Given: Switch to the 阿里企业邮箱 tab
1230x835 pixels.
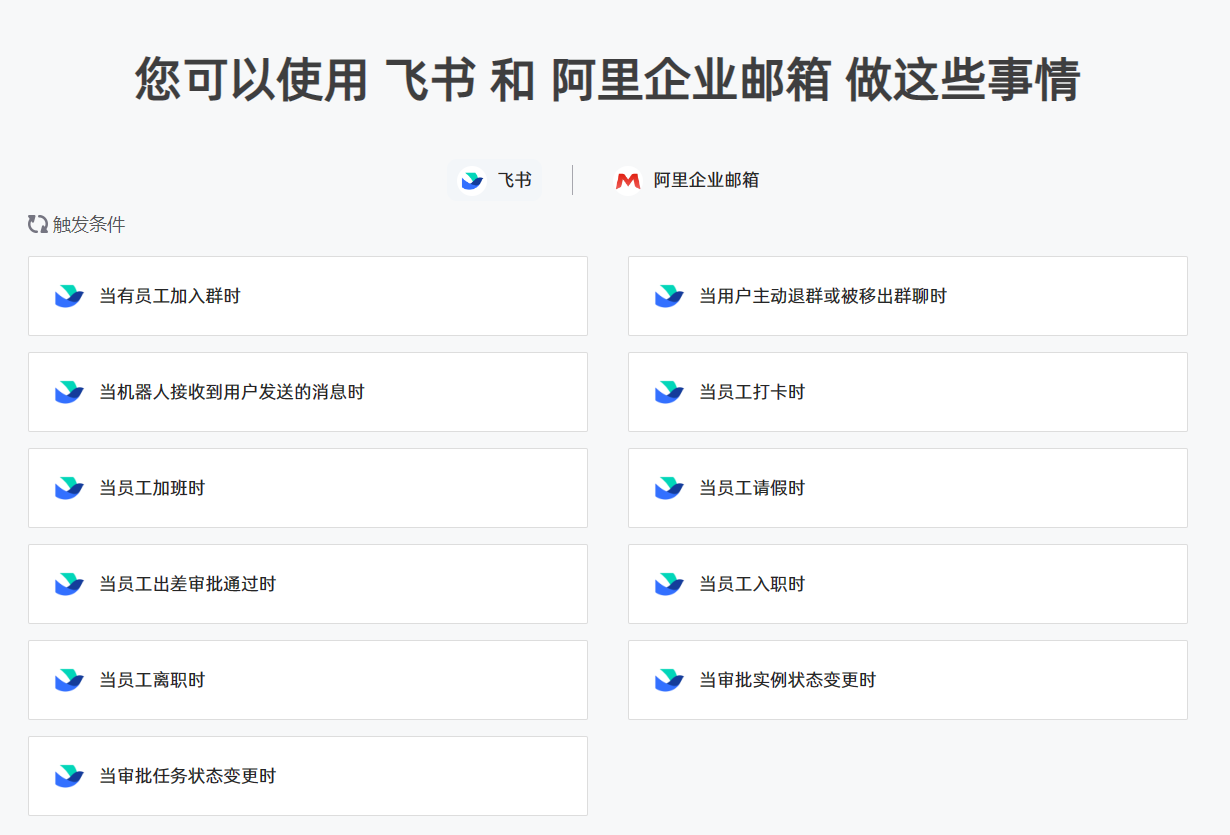Looking at the screenshot, I should (686, 181).
